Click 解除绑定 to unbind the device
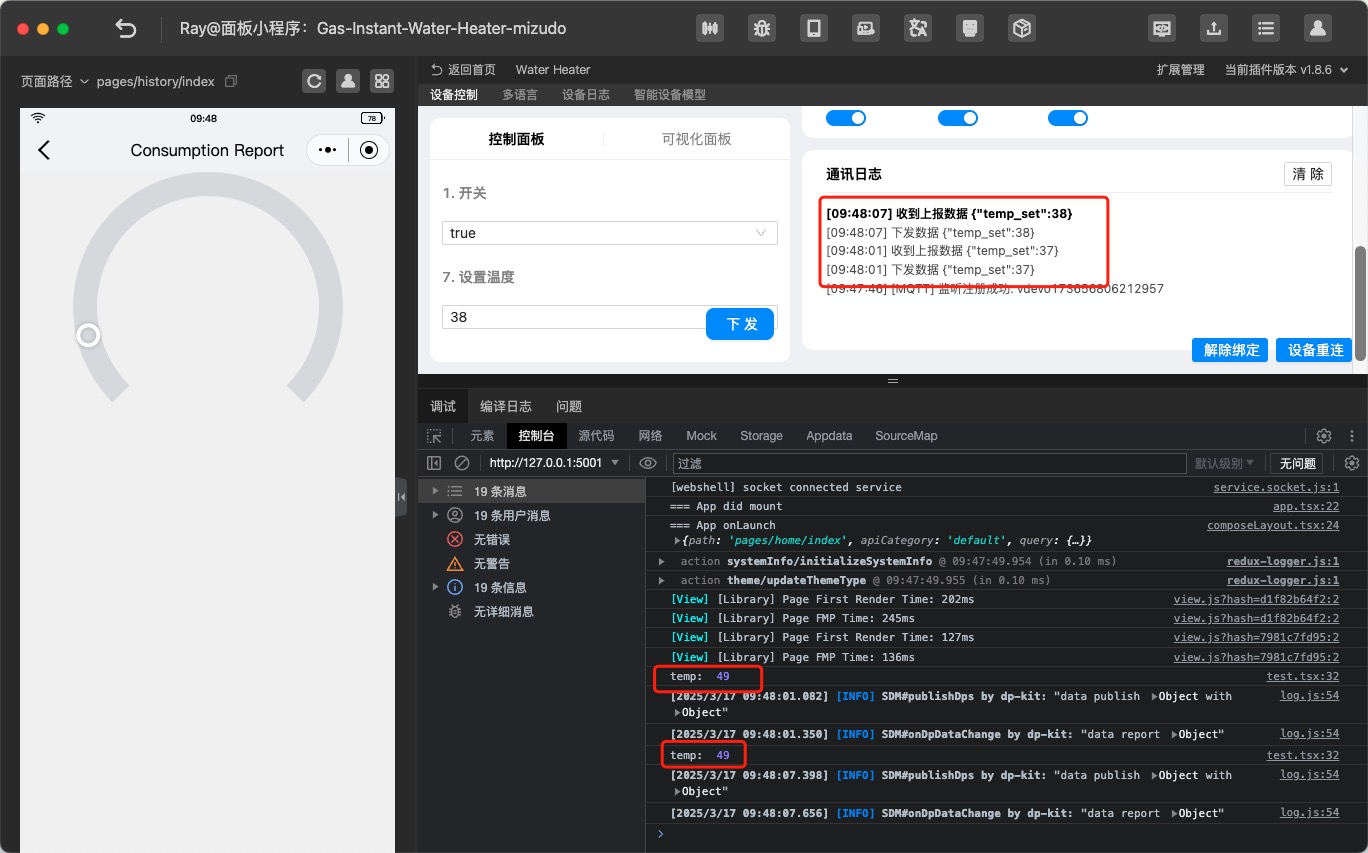Image resolution: width=1368 pixels, height=853 pixels. [1229, 349]
